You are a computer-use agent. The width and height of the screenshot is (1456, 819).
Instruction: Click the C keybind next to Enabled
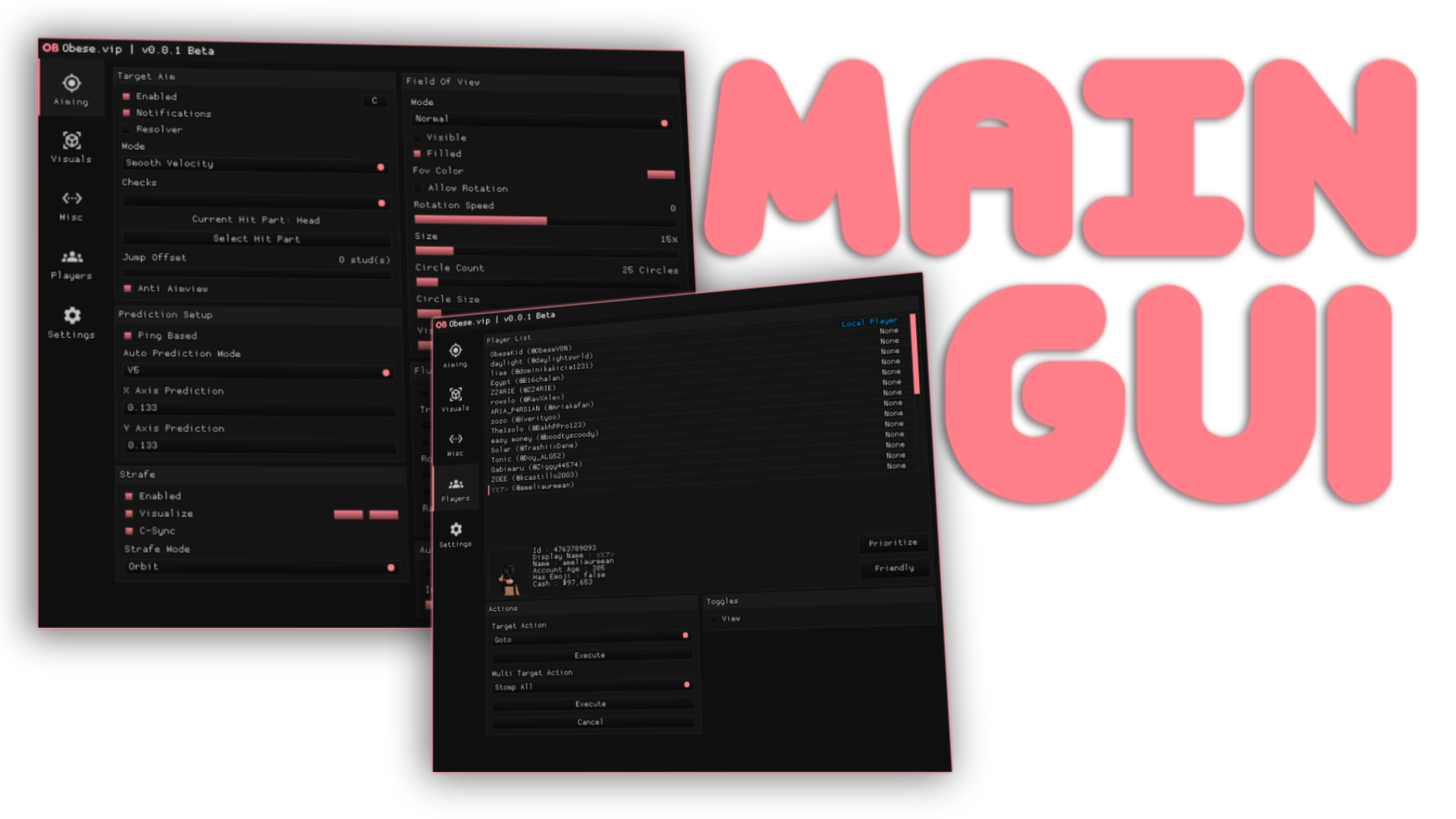tap(374, 101)
